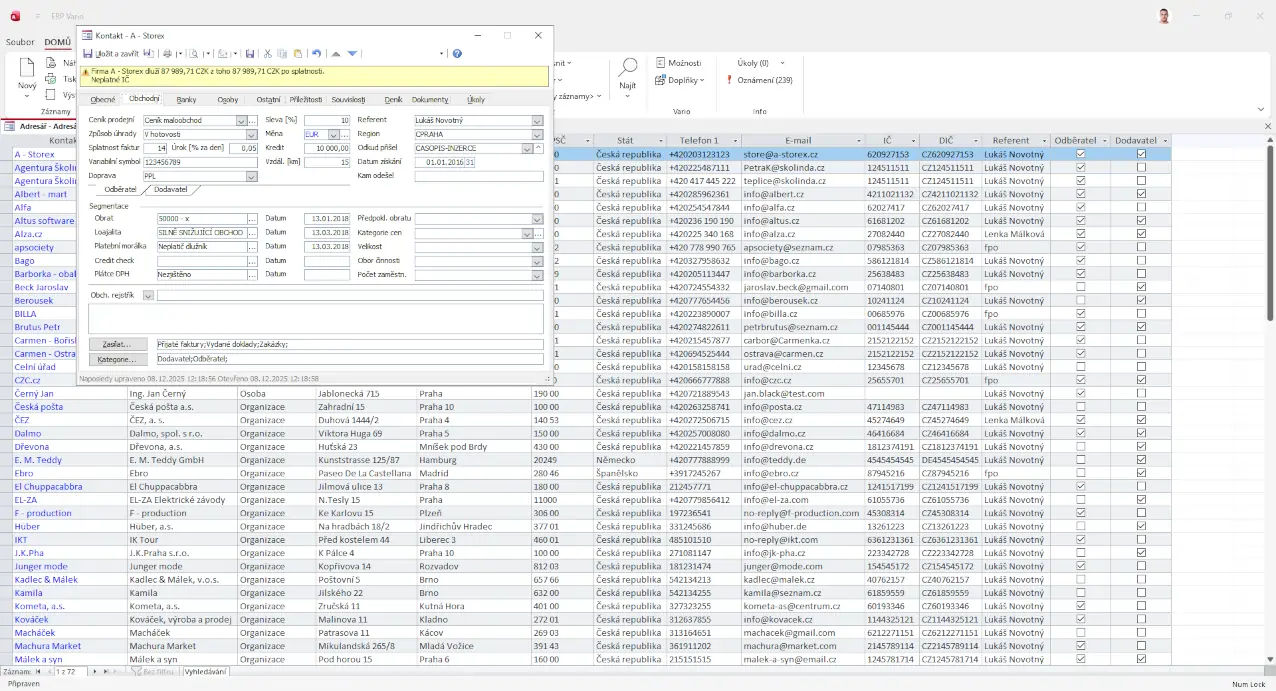Uncheck Odběratel checkbox for Bago row
Screen dimensions: 1276x691
(1079, 260)
